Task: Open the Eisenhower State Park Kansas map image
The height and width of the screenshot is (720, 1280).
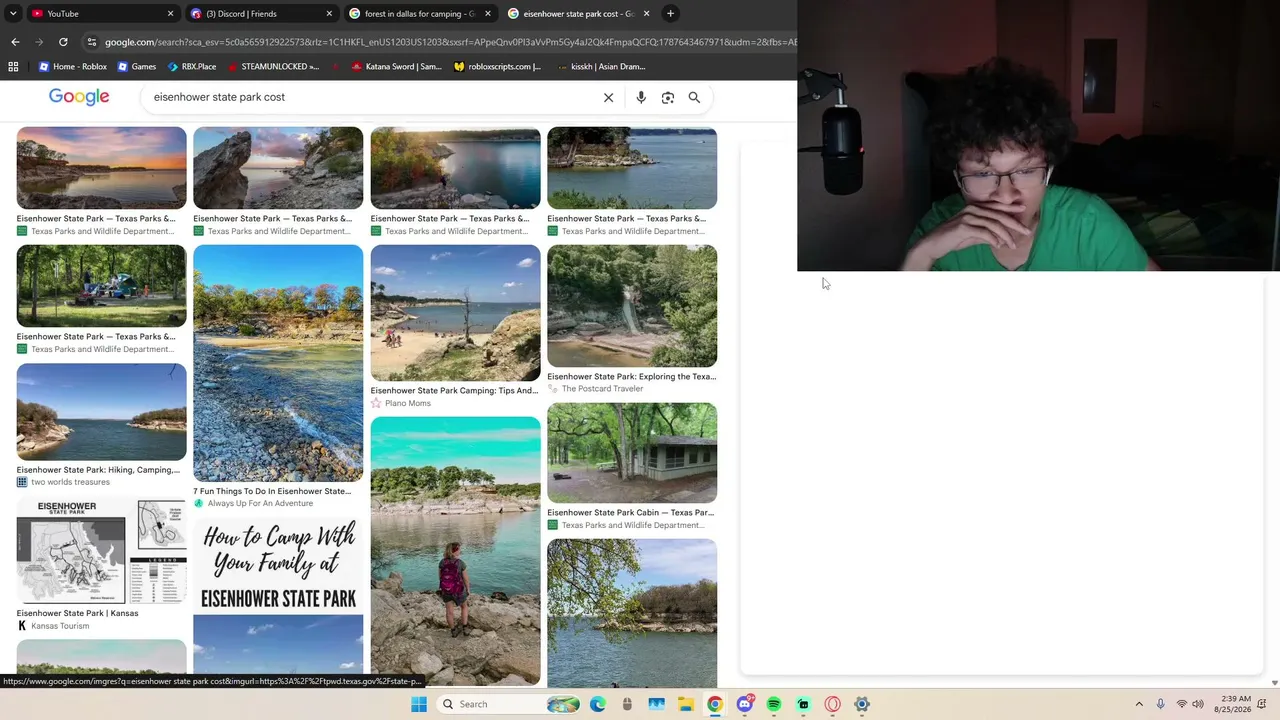Action: [101, 551]
